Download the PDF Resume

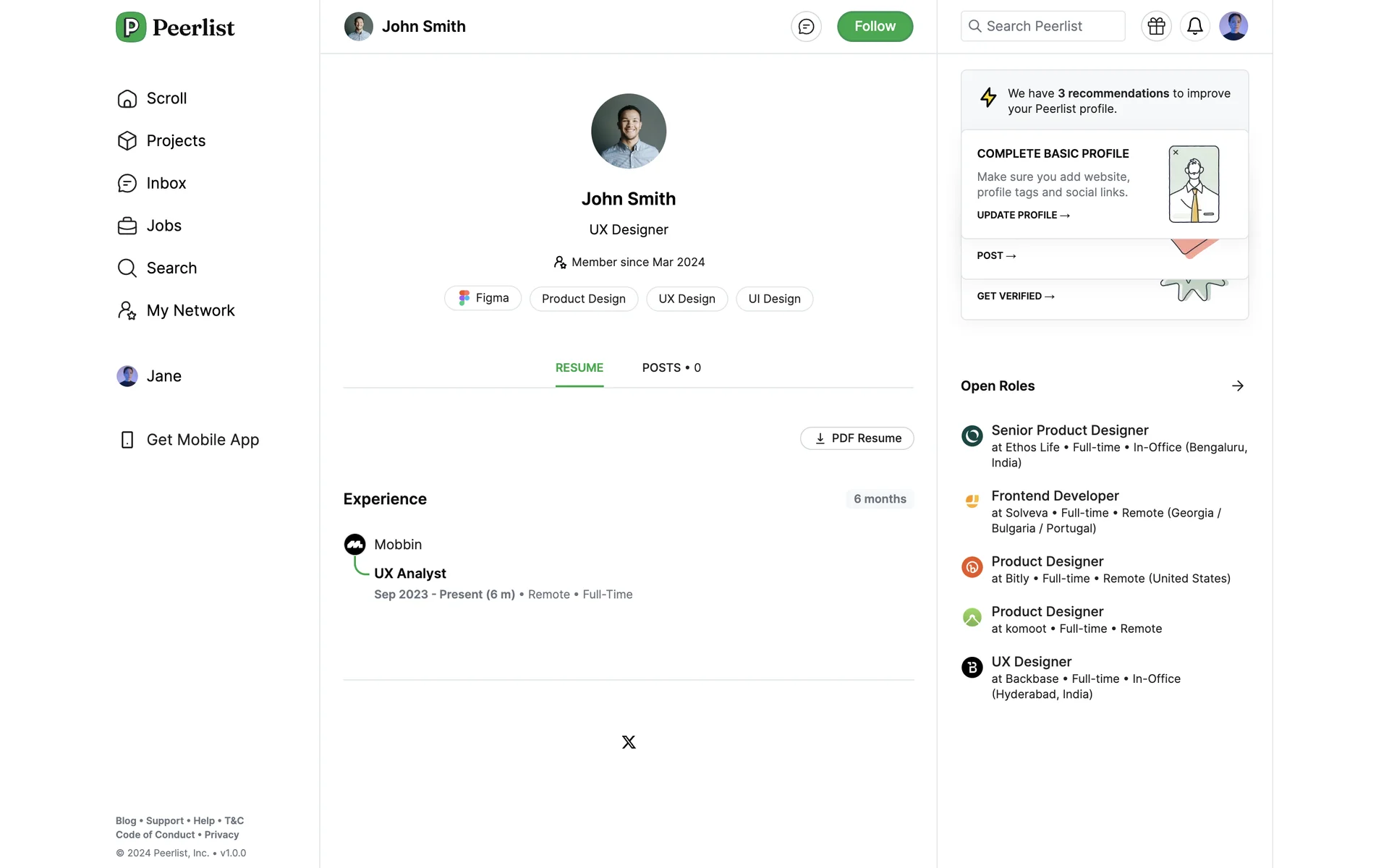pos(857,438)
